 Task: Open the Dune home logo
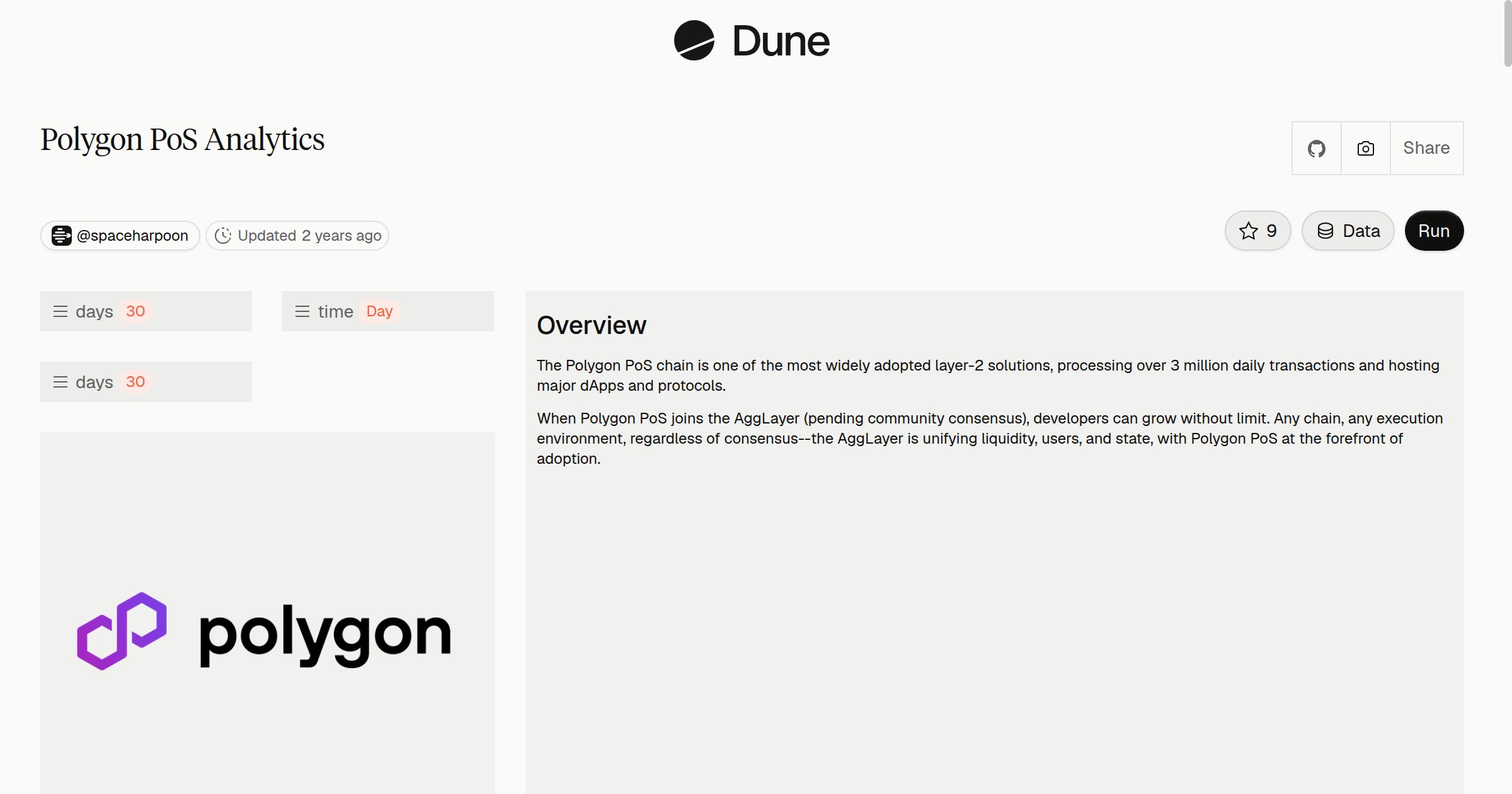[752, 40]
